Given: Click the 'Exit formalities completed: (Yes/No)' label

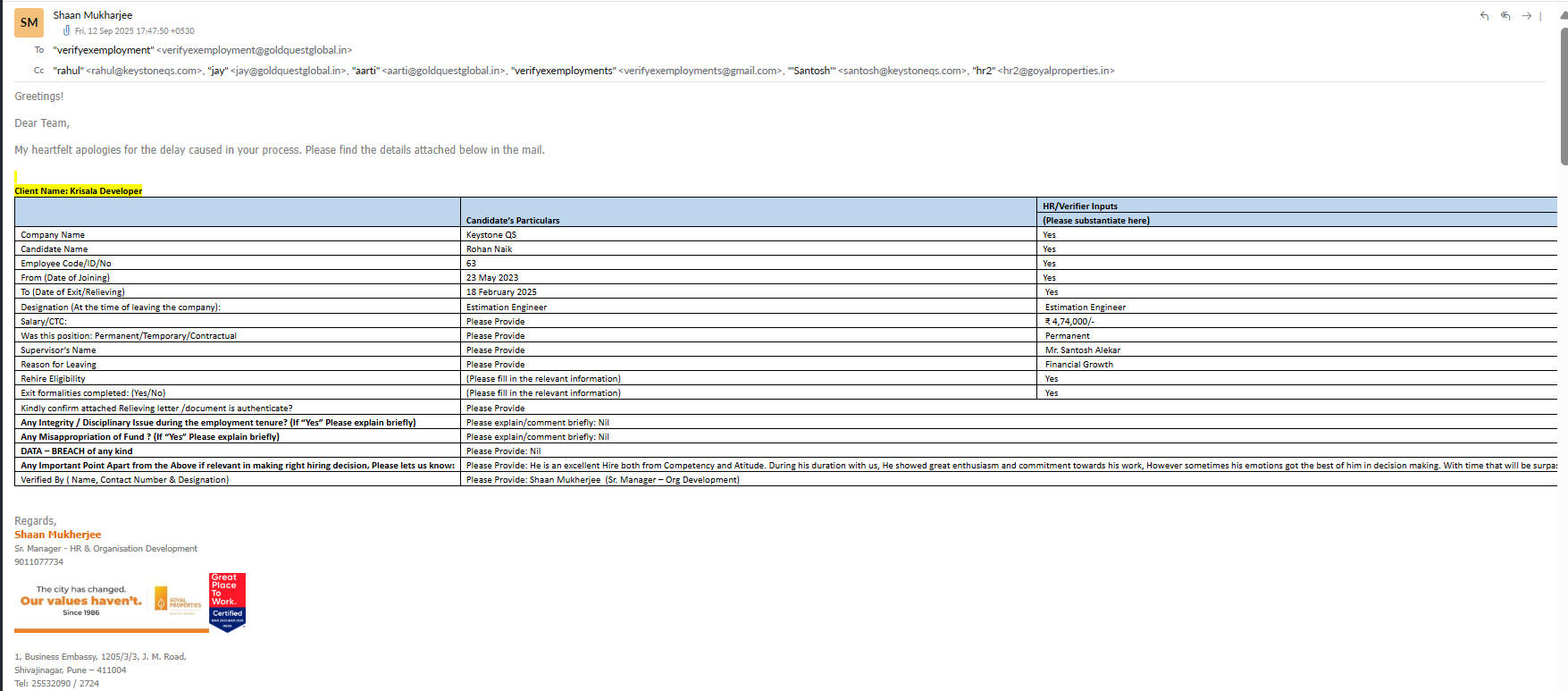Looking at the screenshot, I should point(93,392).
